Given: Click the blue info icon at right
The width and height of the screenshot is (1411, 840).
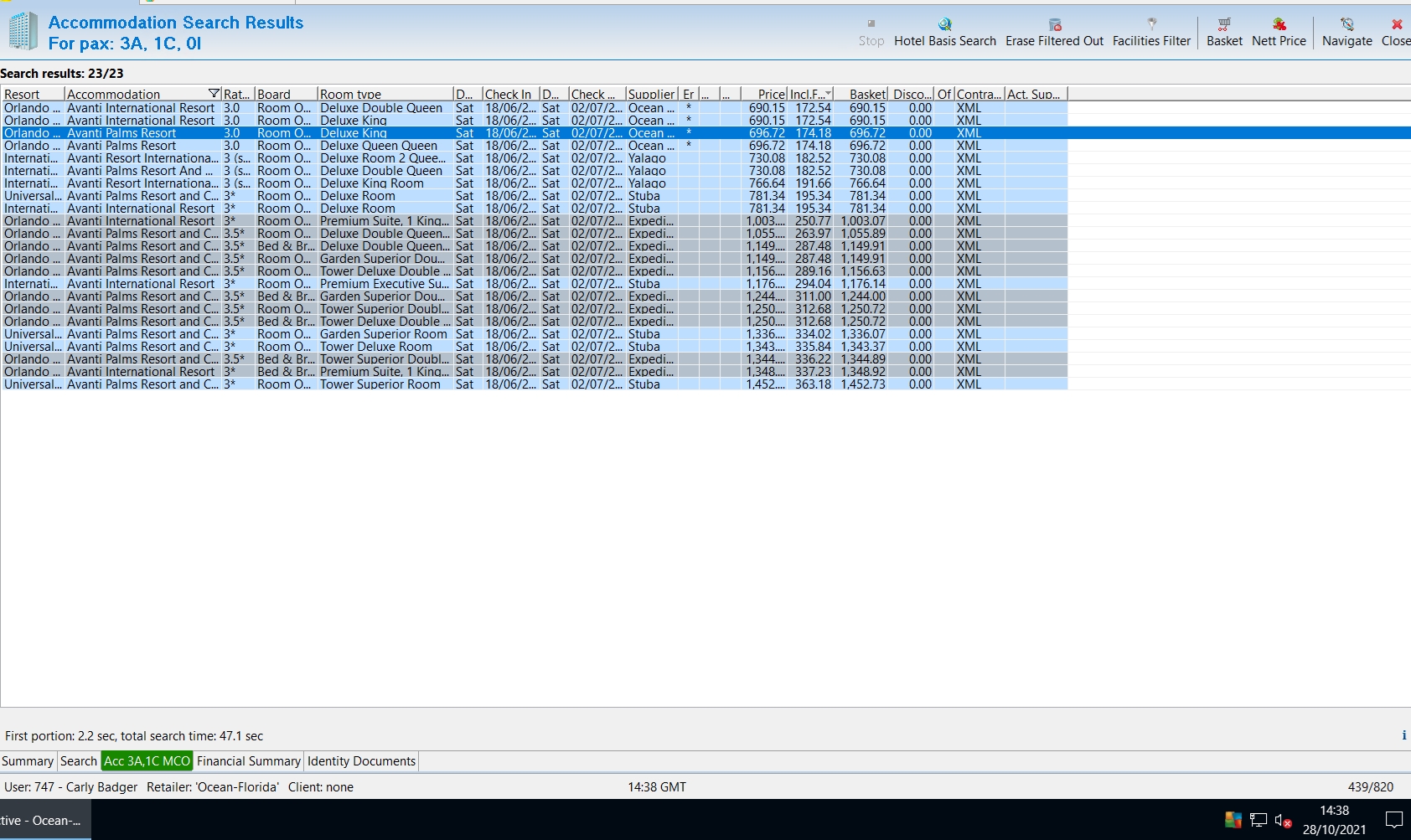Looking at the screenshot, I should point(1403,735).
